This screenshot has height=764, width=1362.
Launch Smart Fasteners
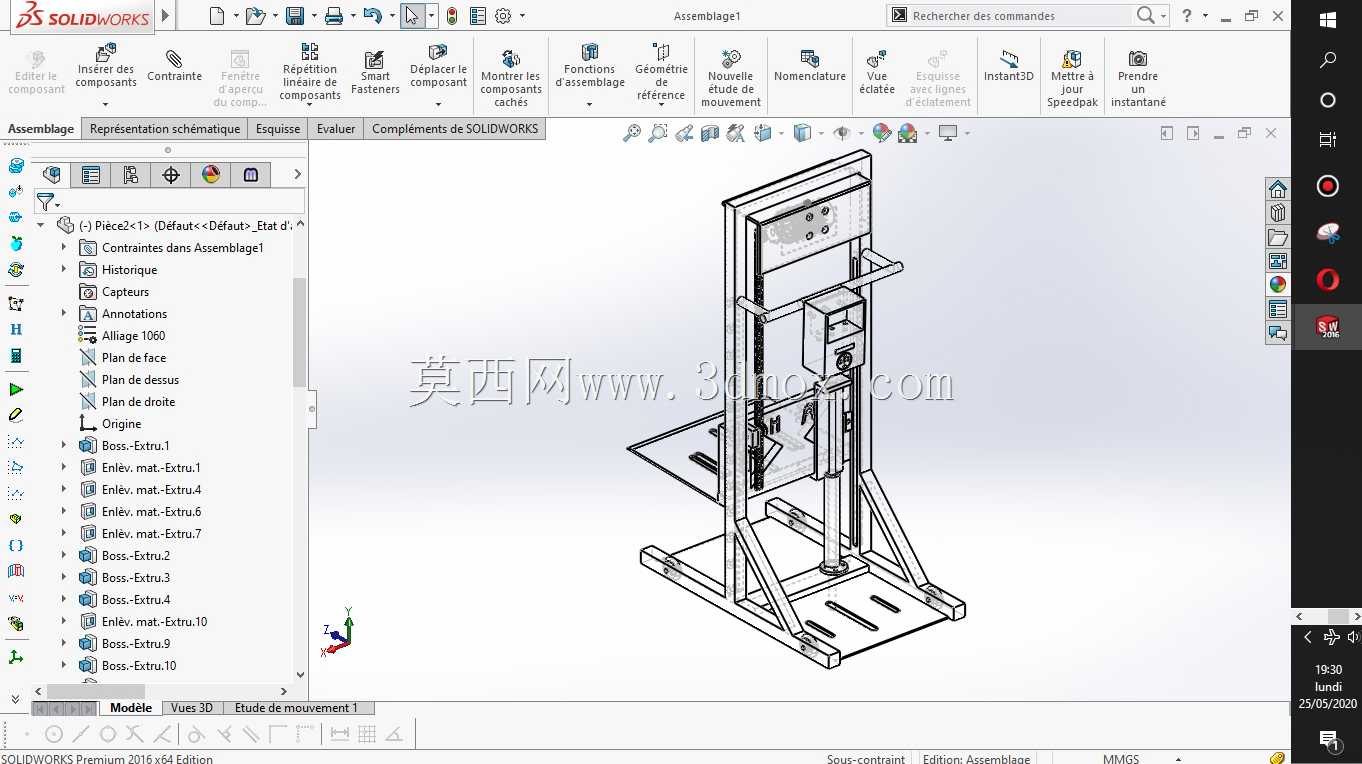[x=375, y=73]
